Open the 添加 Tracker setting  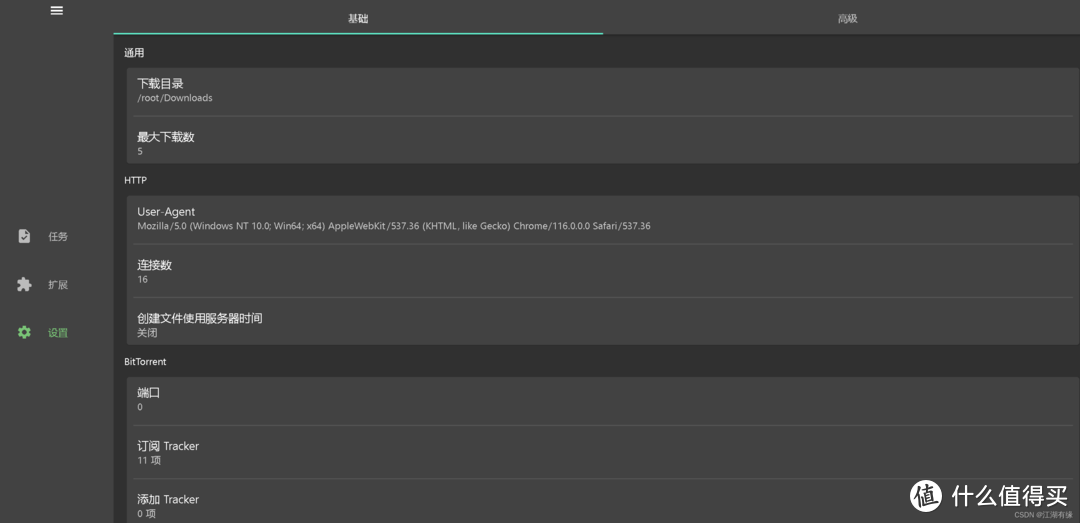click(603, 503)
